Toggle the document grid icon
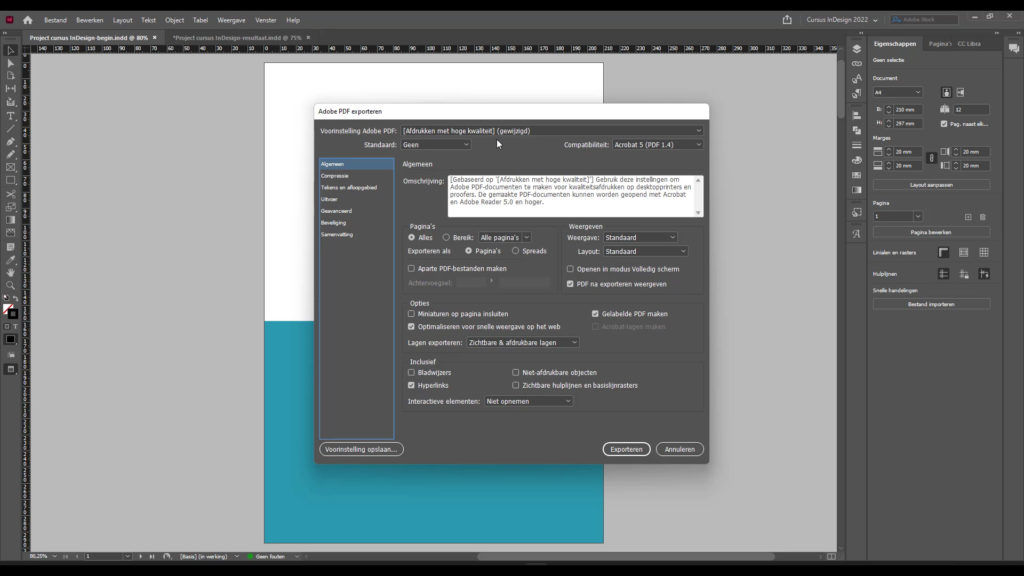 pos(984,253)
